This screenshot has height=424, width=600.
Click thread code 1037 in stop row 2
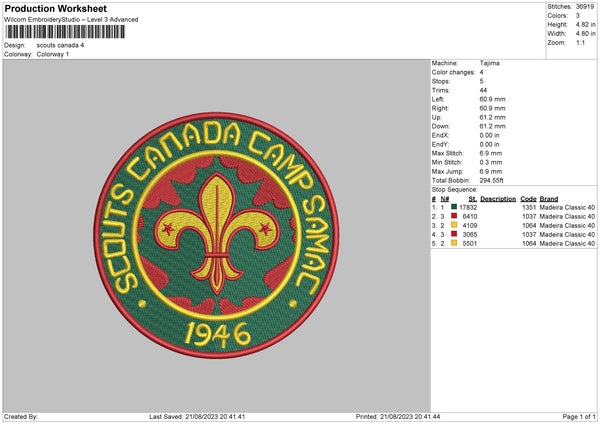tap(529, 217)
